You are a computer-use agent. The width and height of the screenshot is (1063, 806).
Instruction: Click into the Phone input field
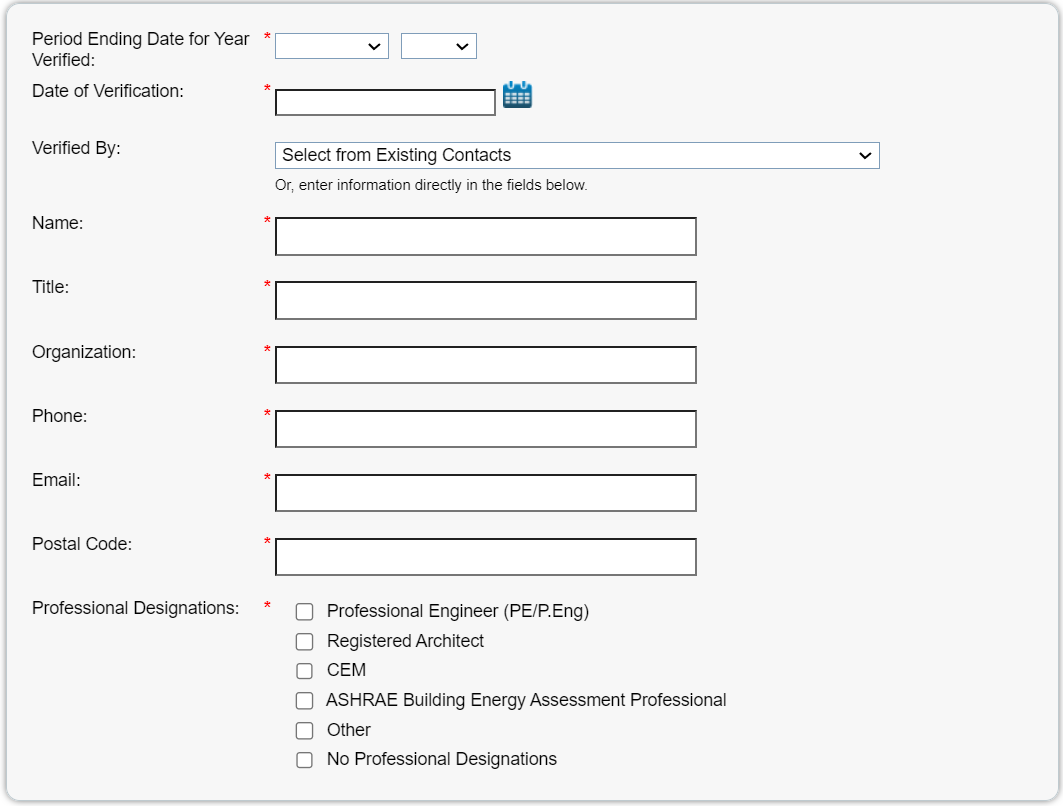pyautogui.click(x=485, y=428)
